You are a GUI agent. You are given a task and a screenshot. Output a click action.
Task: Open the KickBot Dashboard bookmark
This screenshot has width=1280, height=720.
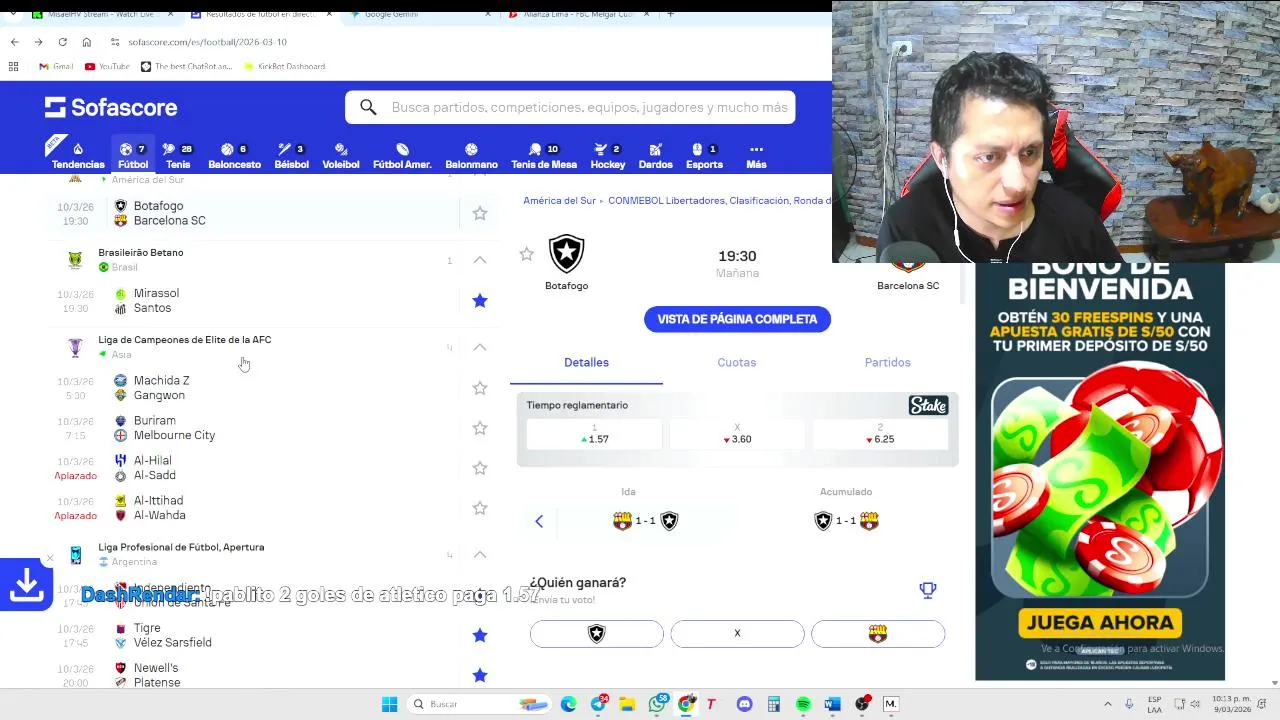click(x=284, y=66)
